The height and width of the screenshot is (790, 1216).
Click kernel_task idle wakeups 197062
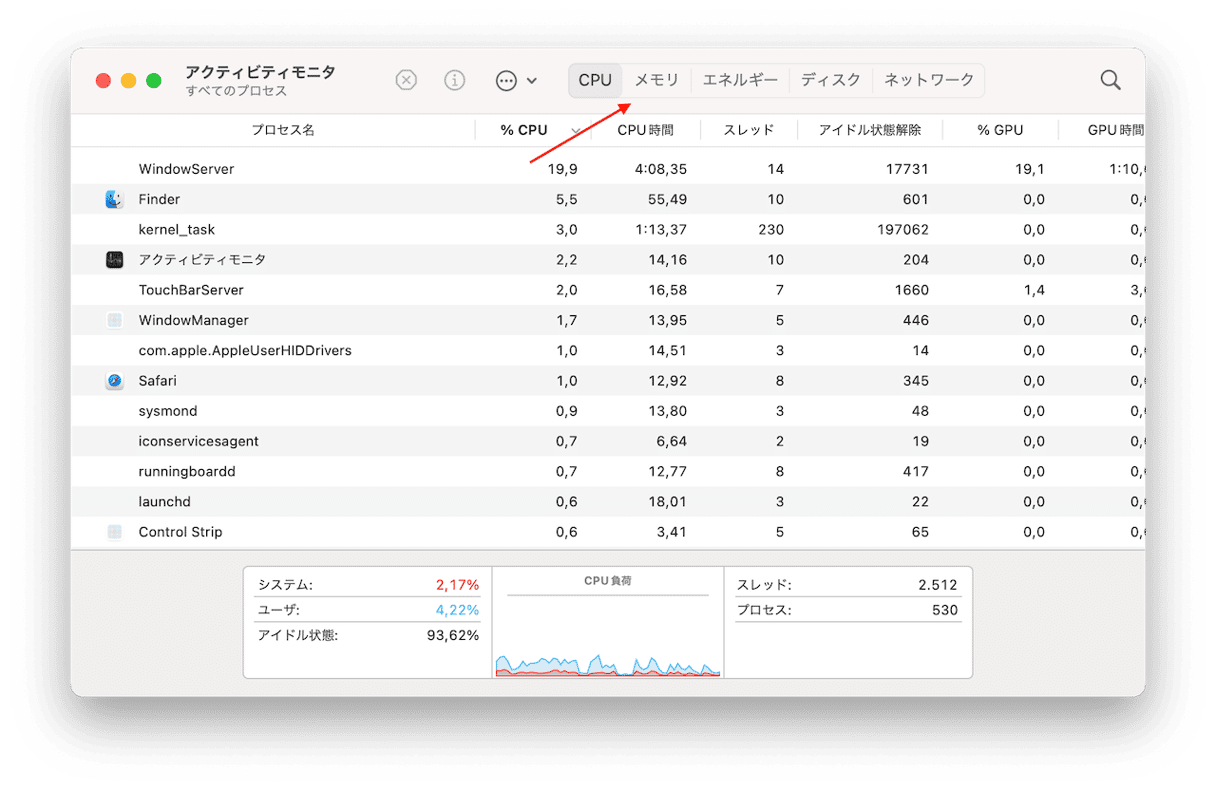pos(901,230)
